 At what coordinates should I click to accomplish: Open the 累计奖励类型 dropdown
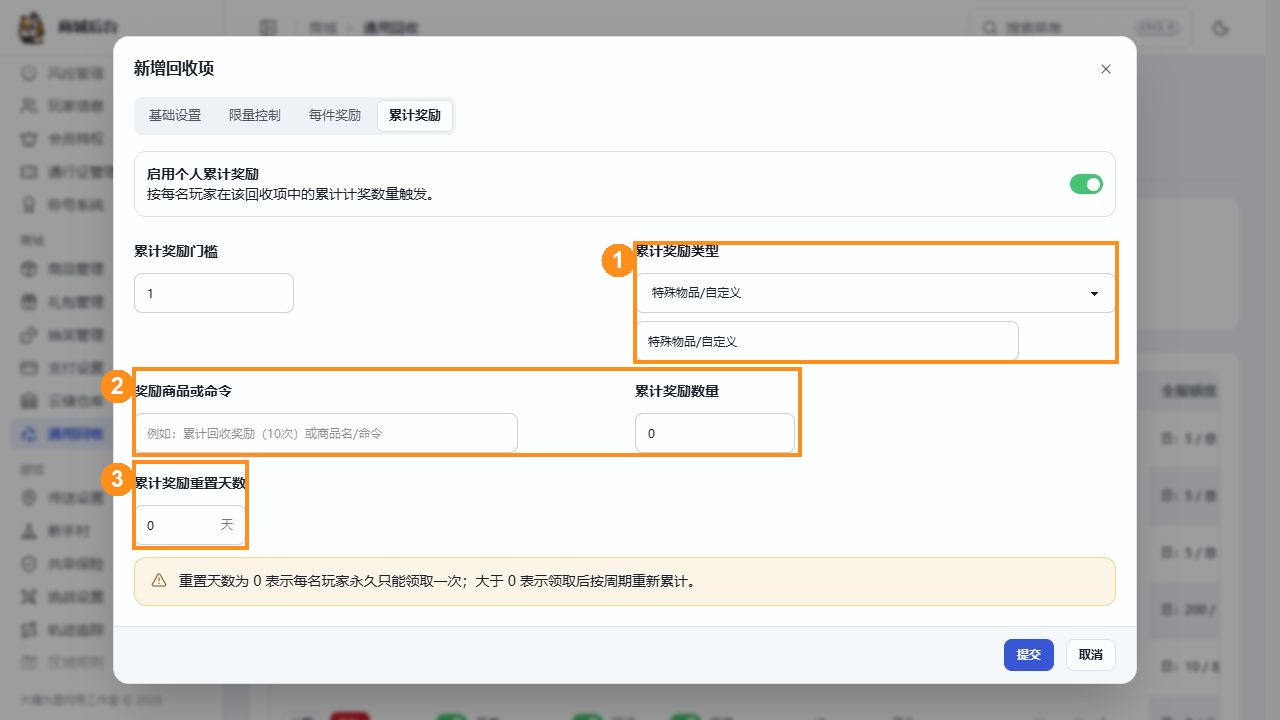875,293
